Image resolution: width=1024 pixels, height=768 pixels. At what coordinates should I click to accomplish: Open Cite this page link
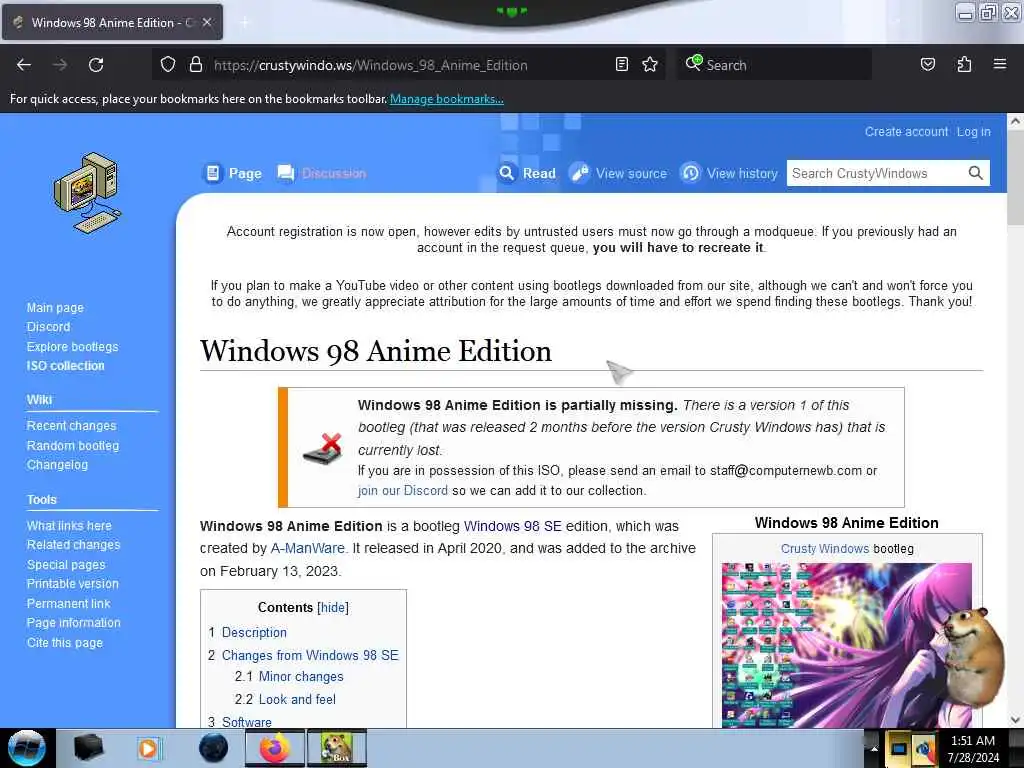coord(65,643)
